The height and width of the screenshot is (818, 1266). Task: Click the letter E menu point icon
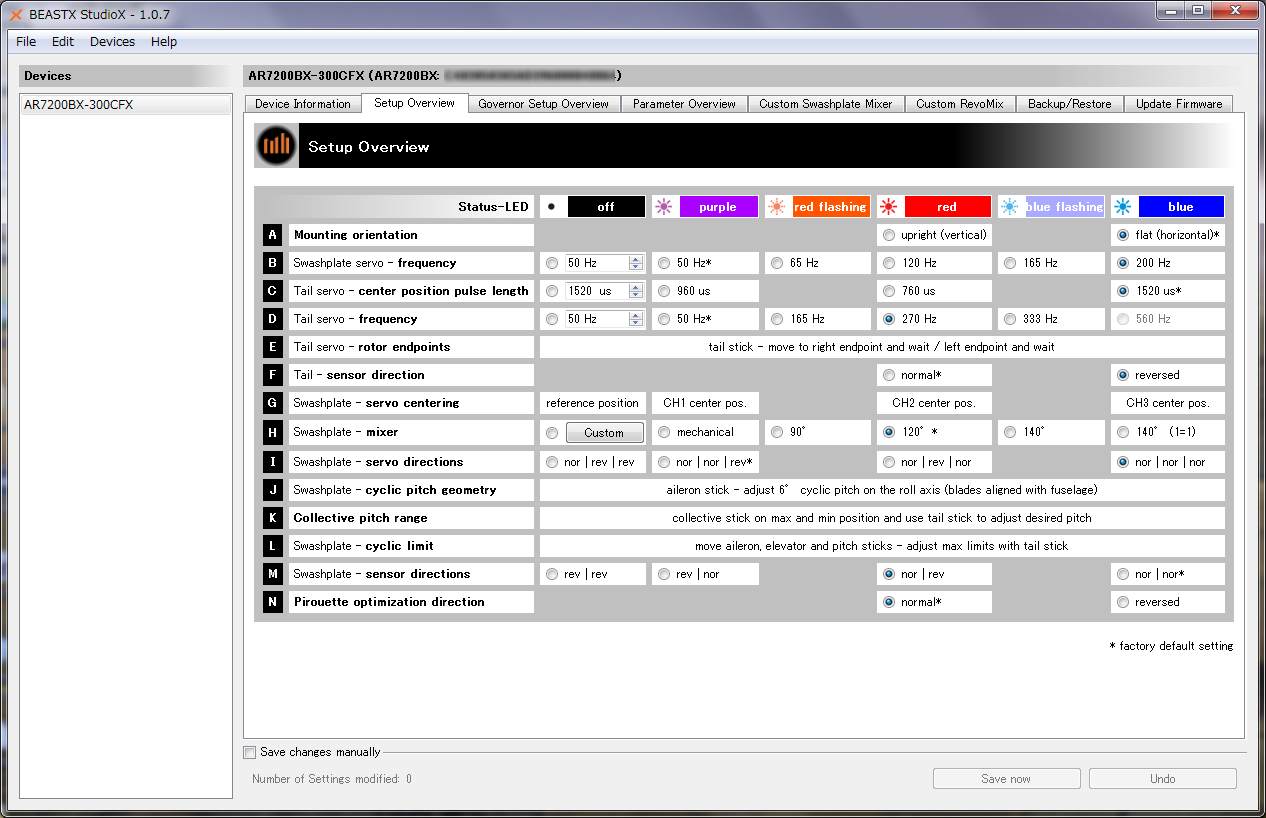[x=273, y=347]
